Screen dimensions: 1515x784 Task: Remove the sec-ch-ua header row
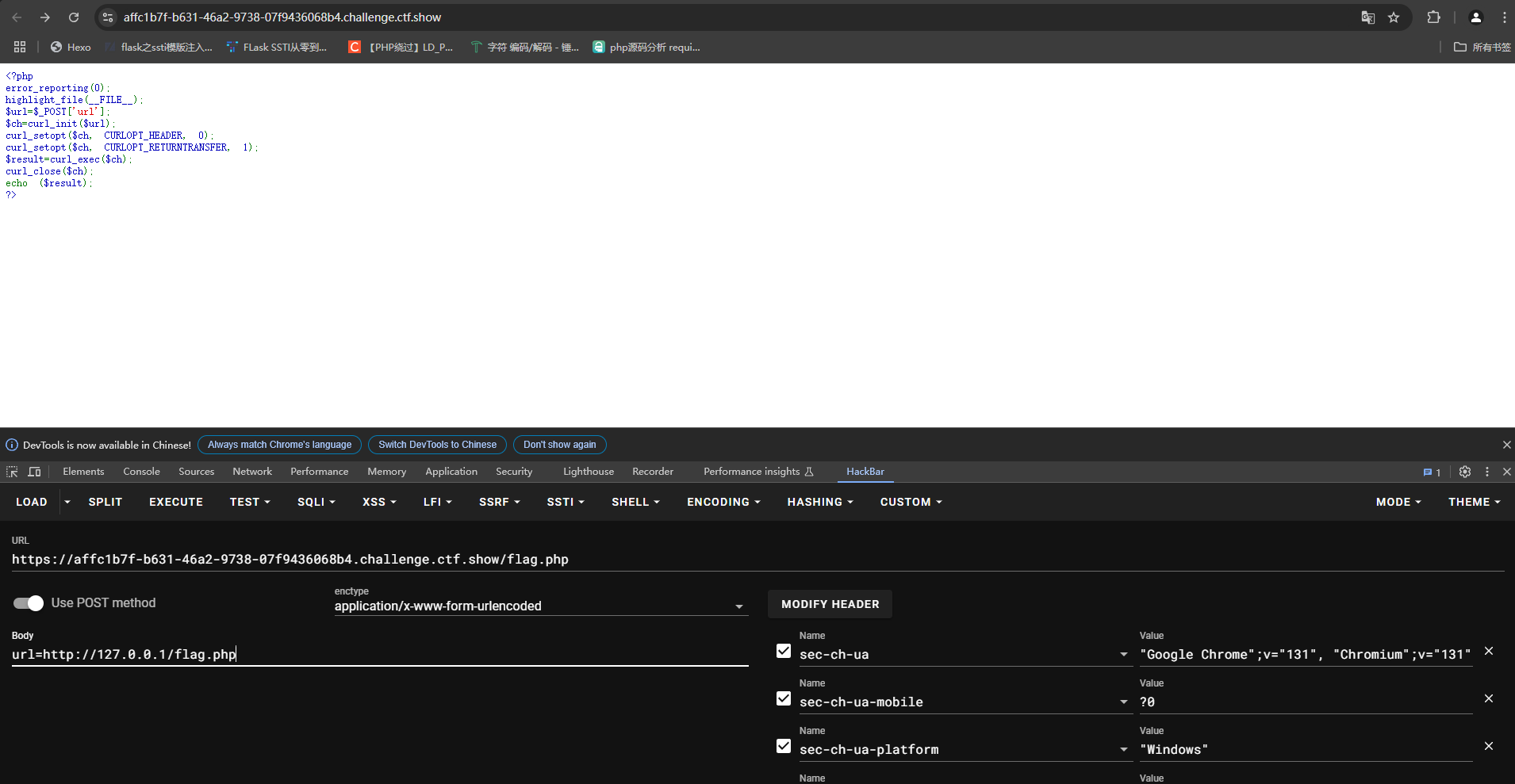tap(1488, 651)
